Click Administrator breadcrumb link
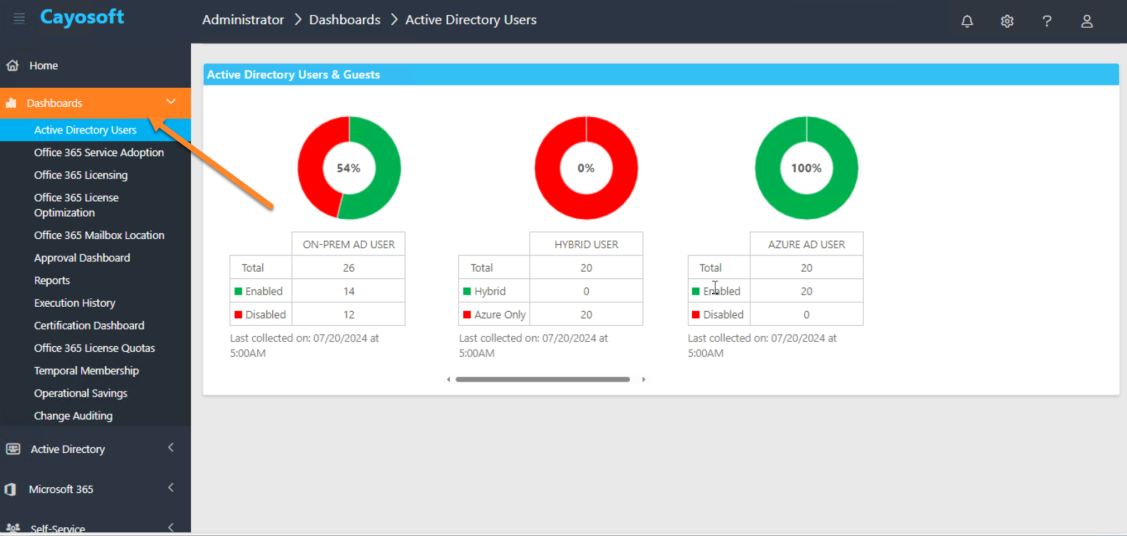The width and height of the screenshot is (1127, 536). pyautogui.click(x=243, y=20)
